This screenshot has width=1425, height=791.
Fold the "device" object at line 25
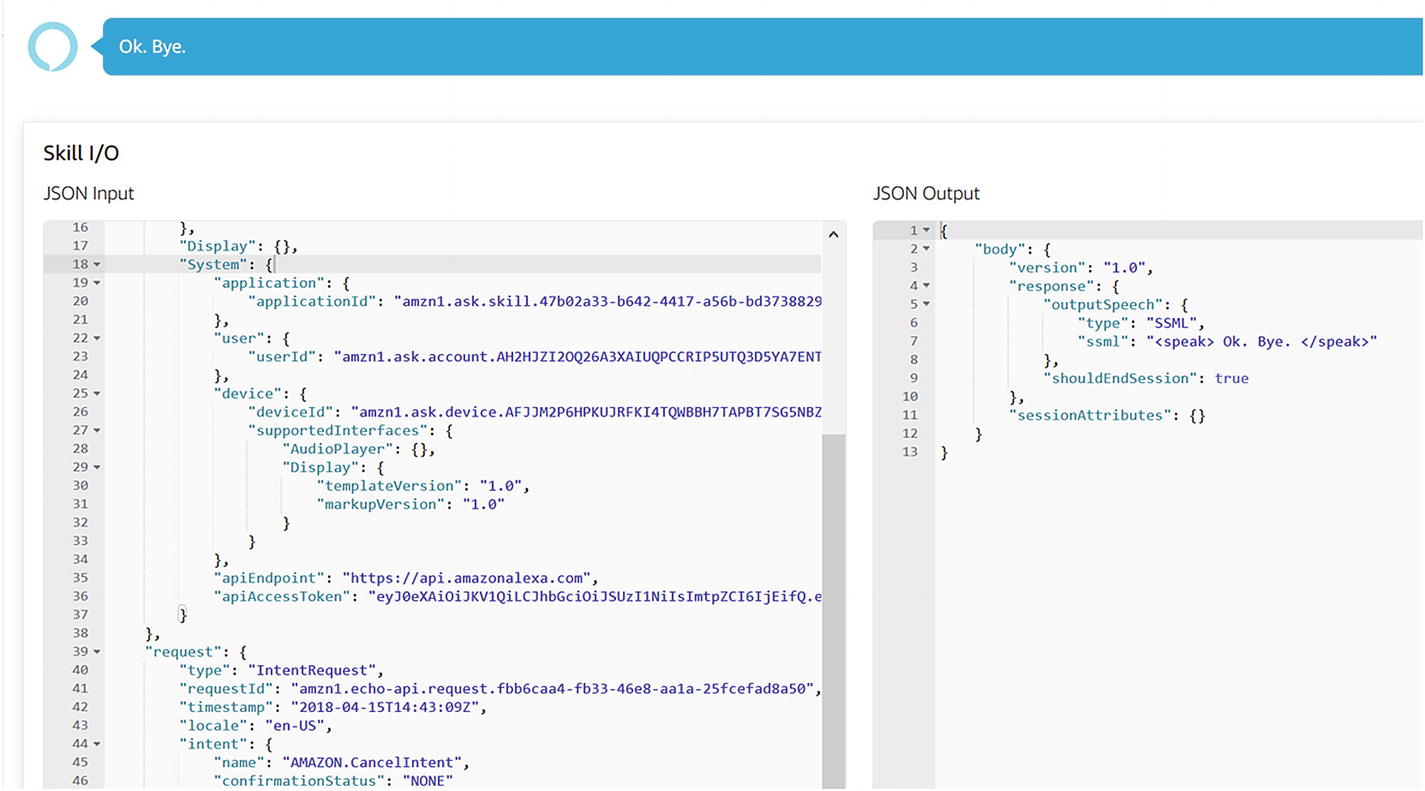click(x=97, y=394)
